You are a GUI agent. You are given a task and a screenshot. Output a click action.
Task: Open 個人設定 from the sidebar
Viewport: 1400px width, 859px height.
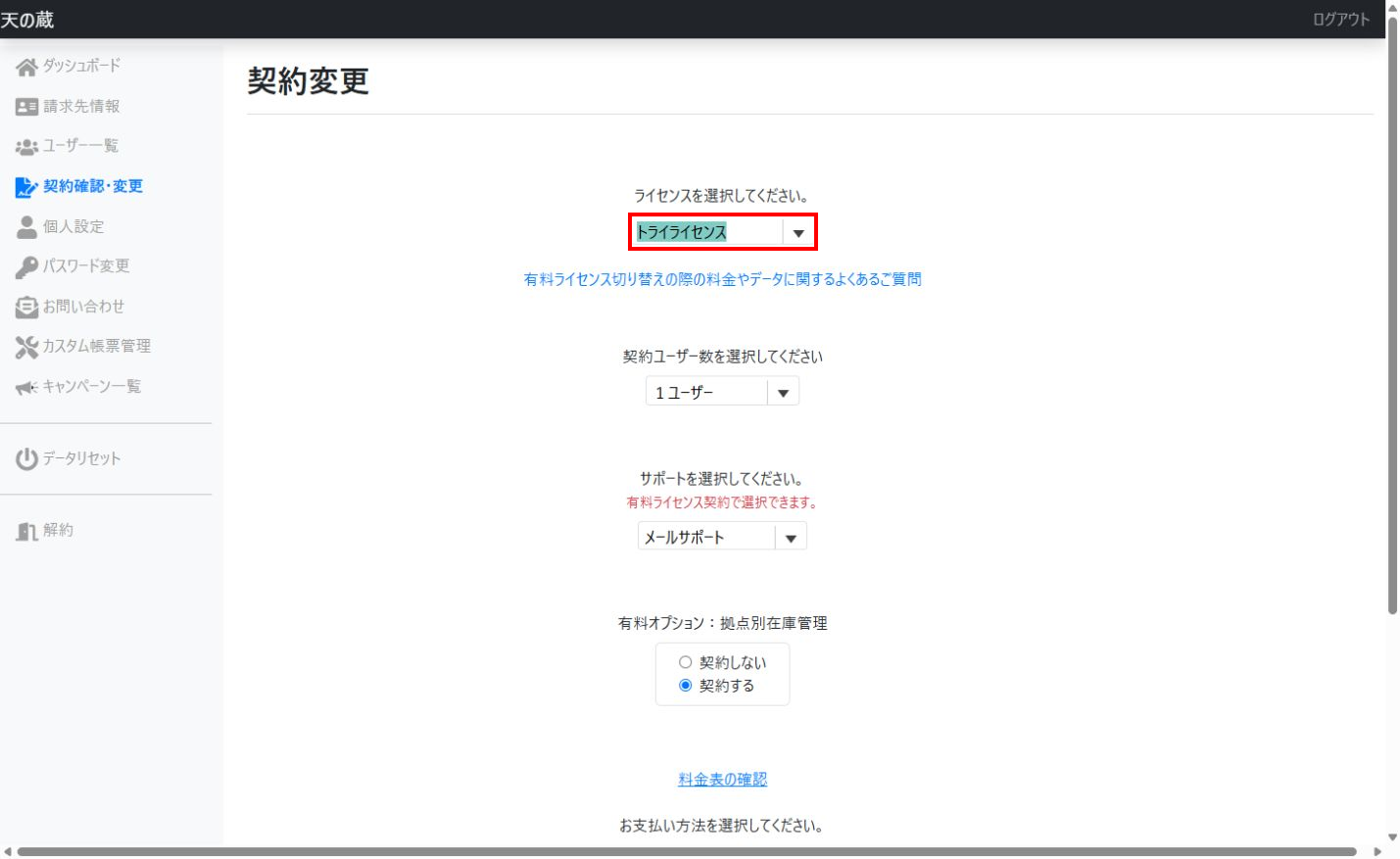pos(73,226)
